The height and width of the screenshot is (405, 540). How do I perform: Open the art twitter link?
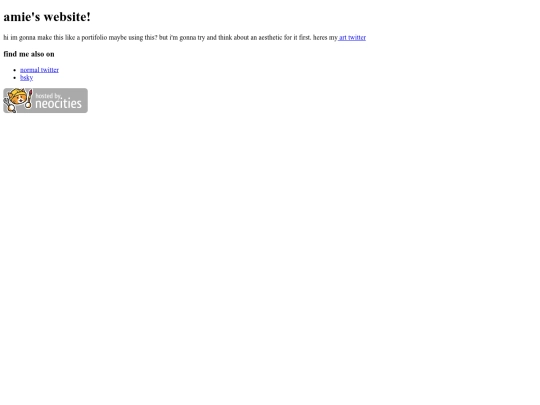coord(352,38)
